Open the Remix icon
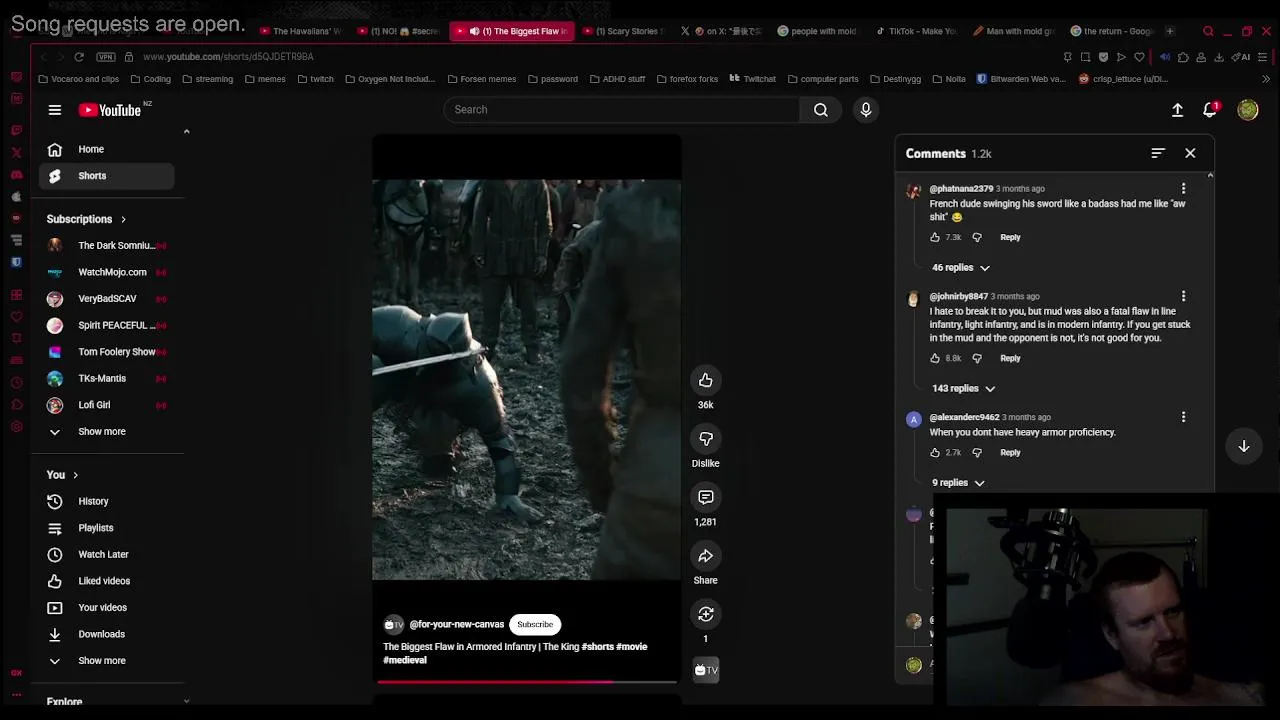 [x=706, y=614]
